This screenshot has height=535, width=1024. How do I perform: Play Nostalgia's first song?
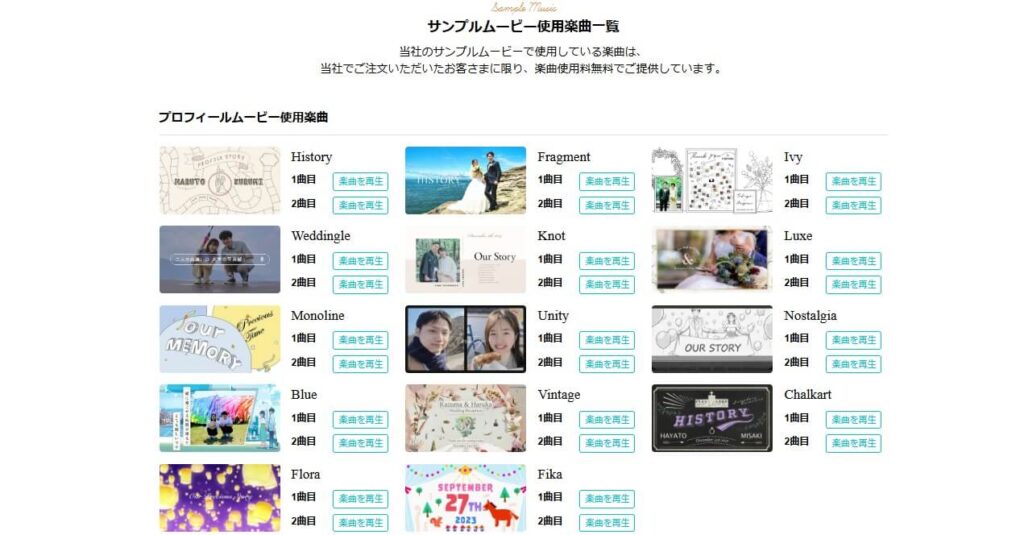pyautogui.click(x=854, y=340)
